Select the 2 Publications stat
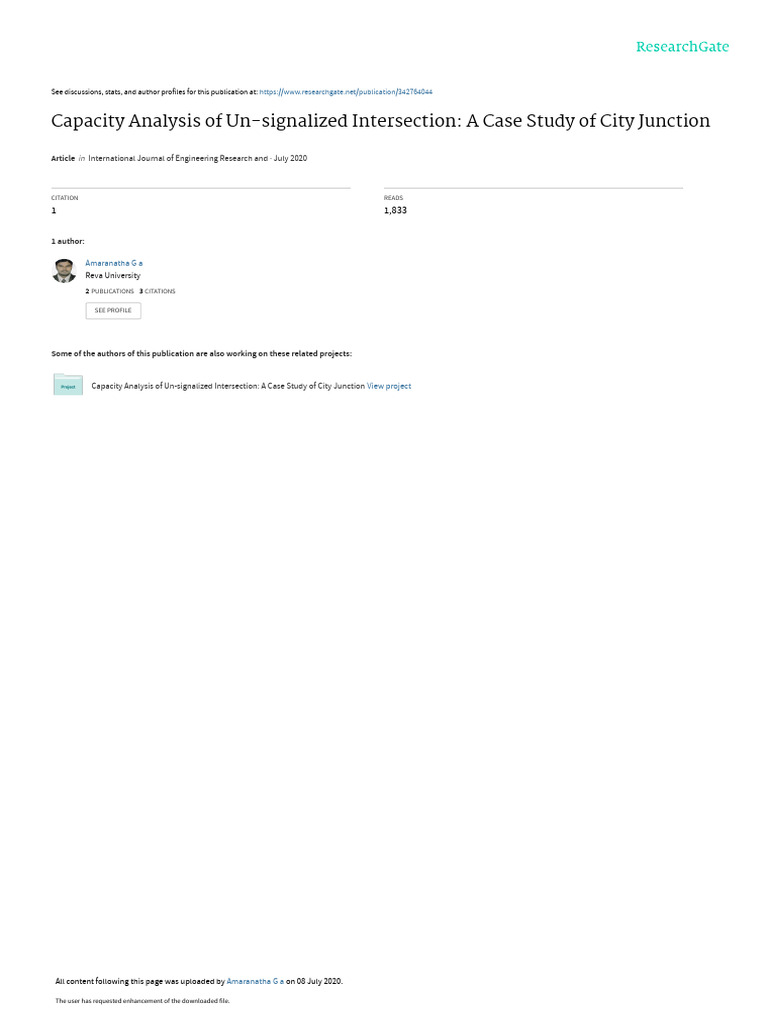Screen dimensions: 768x1024 click(x=109, y=291)
